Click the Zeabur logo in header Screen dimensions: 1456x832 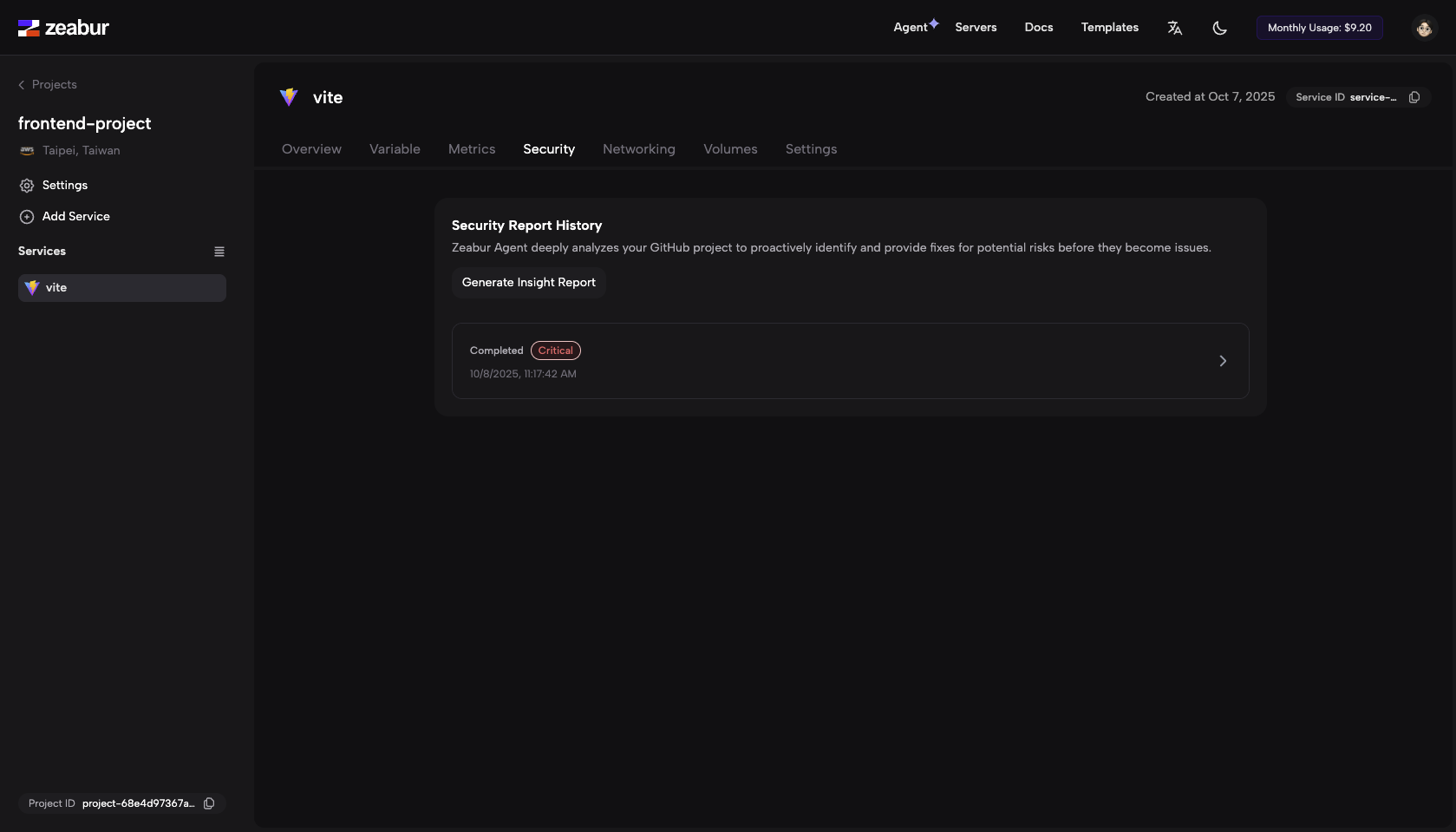(63, 28)
